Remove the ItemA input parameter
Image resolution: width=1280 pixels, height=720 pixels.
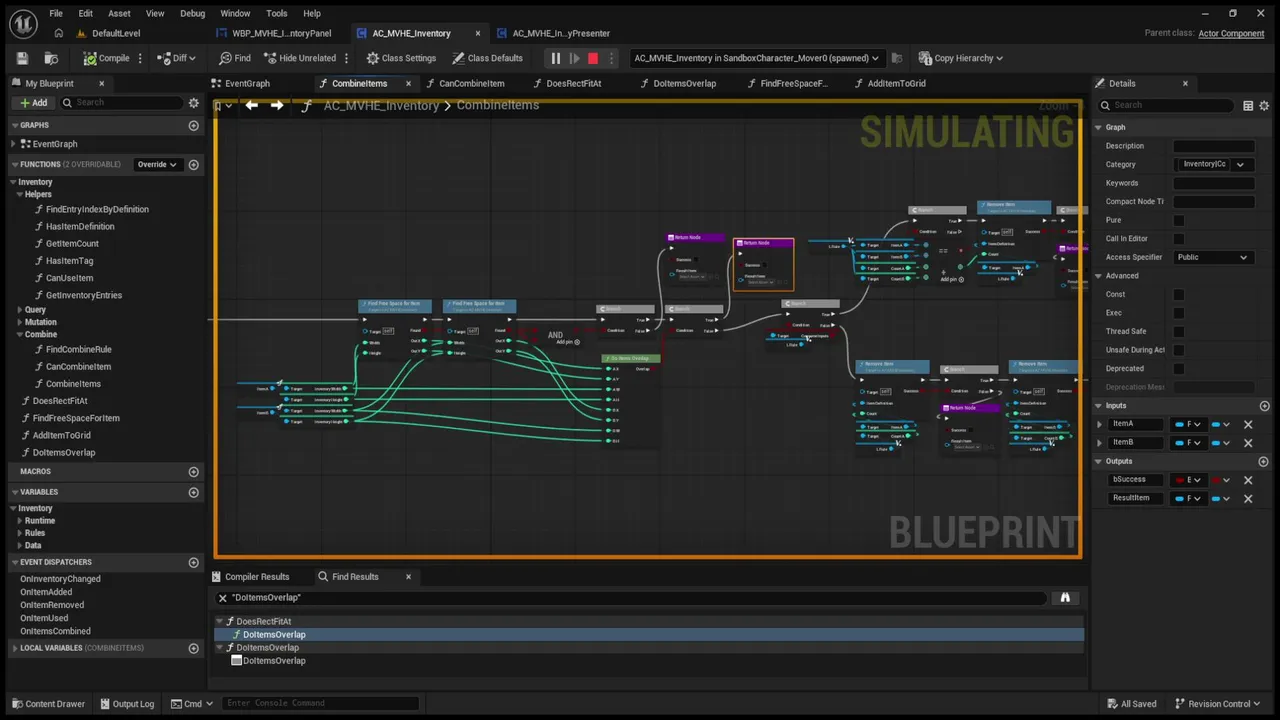click(1248, 424)
